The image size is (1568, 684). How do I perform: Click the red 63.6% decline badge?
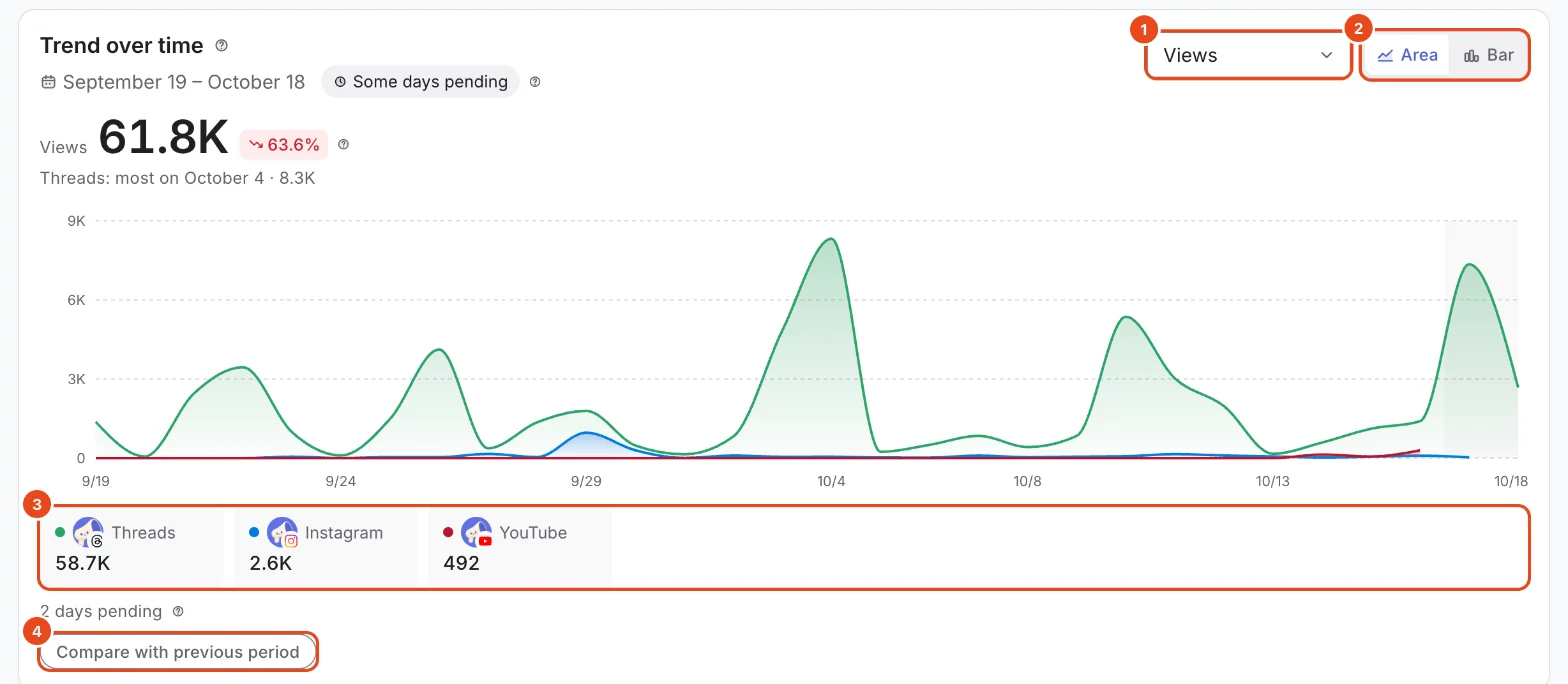coord(284,145)
